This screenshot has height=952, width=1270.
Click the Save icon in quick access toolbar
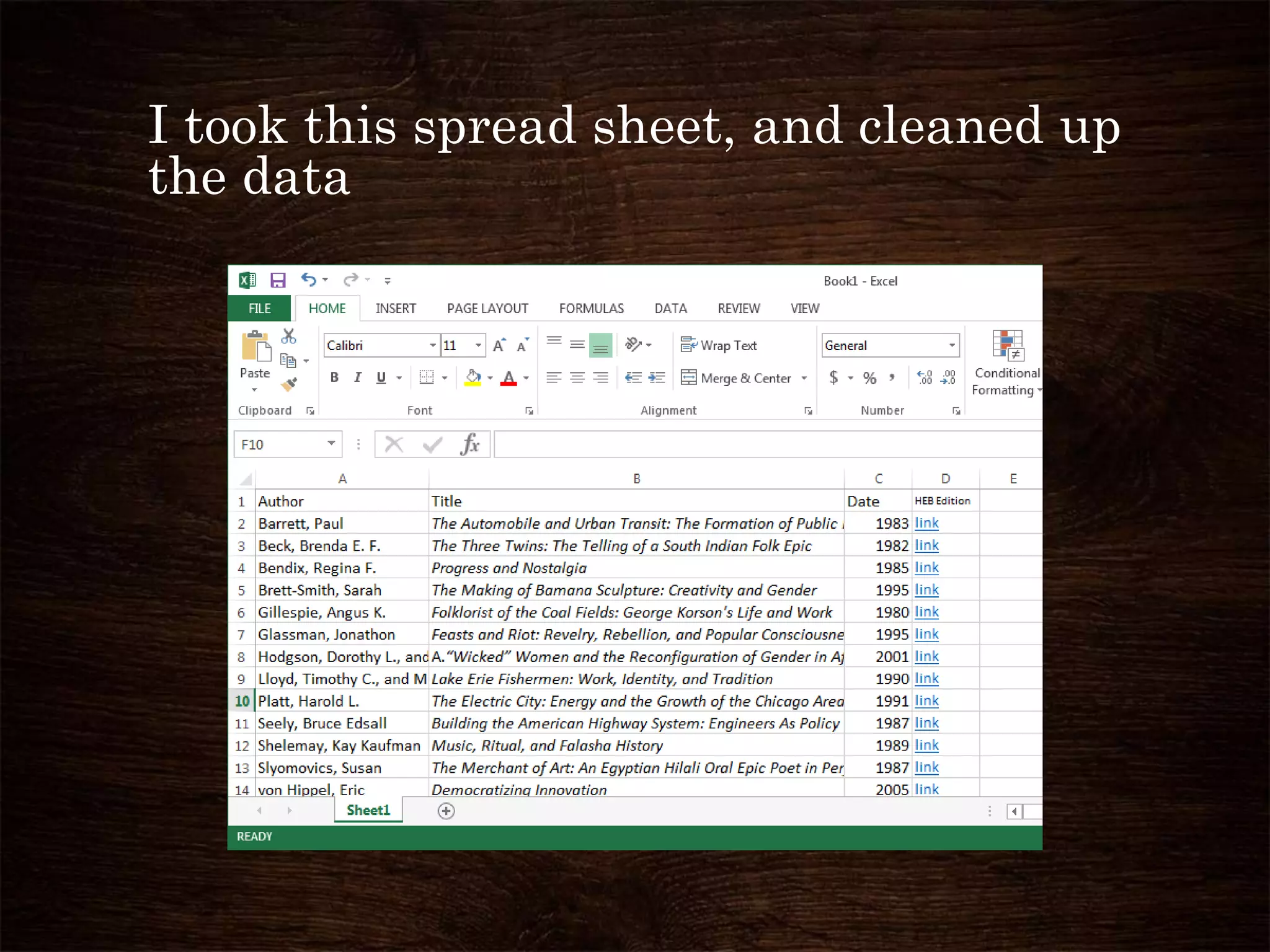[x=278, y=280]
